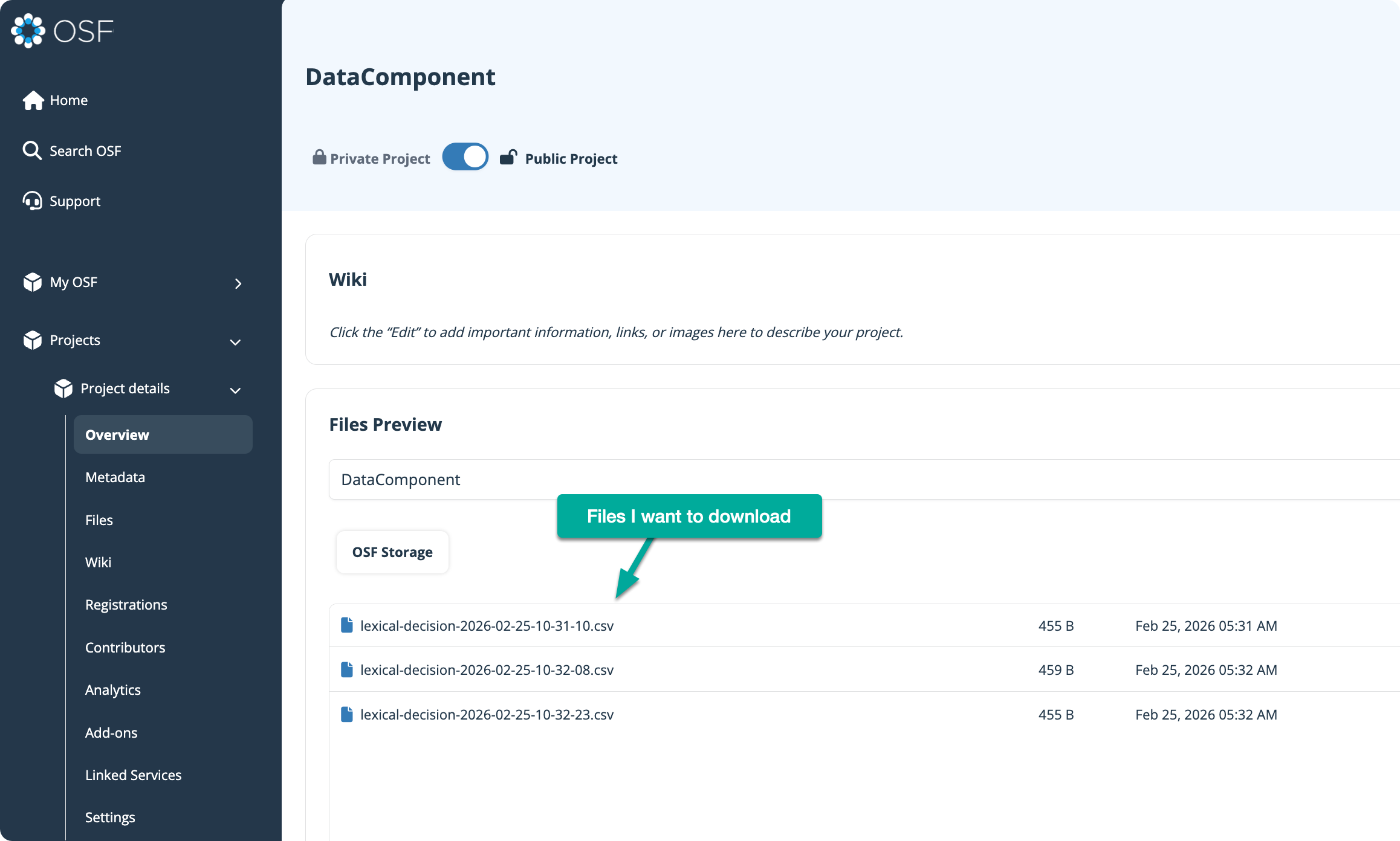Open lexical-decision-2026-02-25-10-32-08.csv
Image resolution: width=1400 pixels, height=841 pixels.
point(487,669)
